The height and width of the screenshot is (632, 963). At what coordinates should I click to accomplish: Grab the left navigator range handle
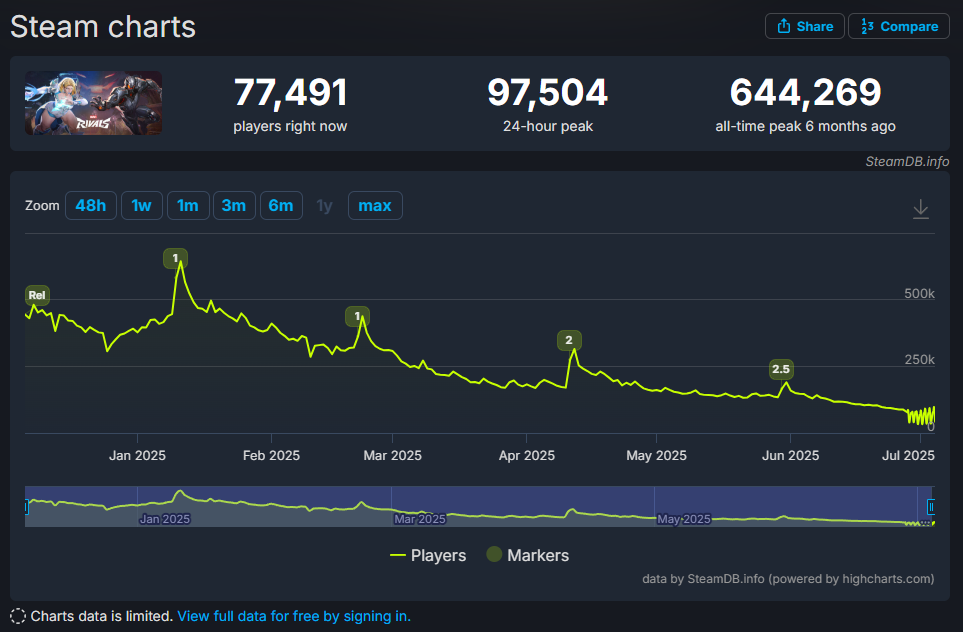click(x=26, y=507)
